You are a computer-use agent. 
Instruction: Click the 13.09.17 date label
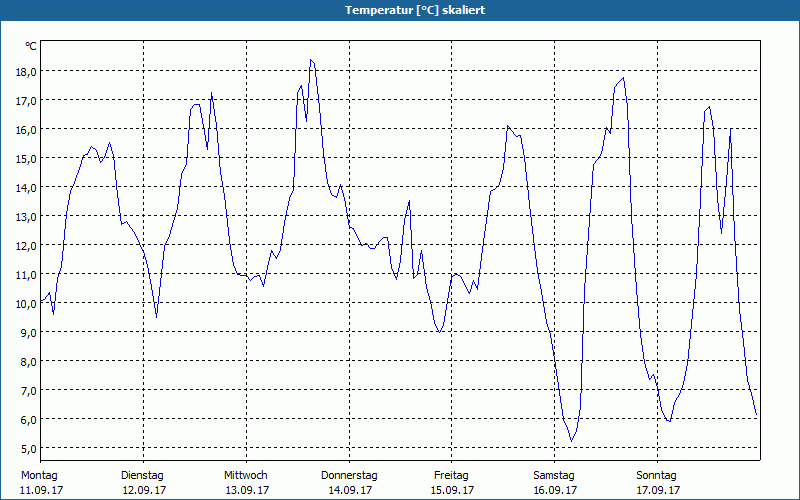tap(247, 490)
